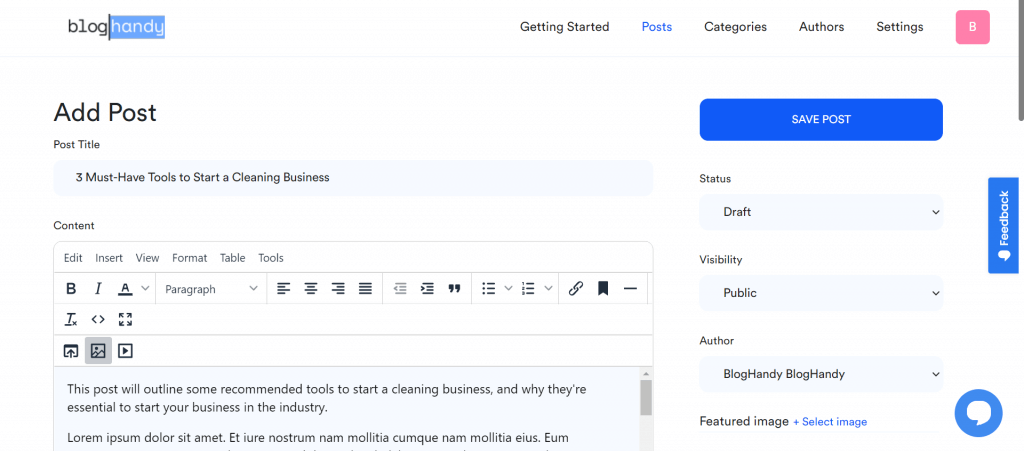Click the editor content scrollbar thumb
The width and height of the screenshot is (1024, 451).
[x=646, y=397]
